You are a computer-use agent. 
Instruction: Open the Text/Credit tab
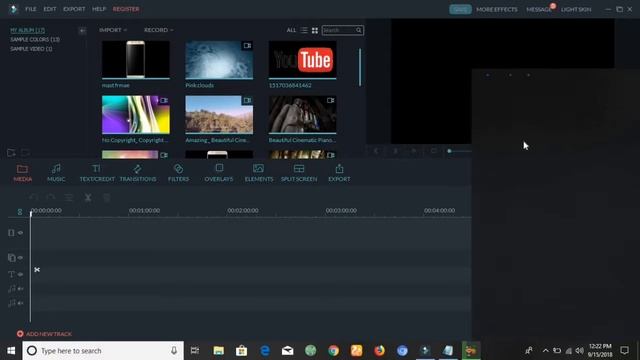tap(97, 173)
